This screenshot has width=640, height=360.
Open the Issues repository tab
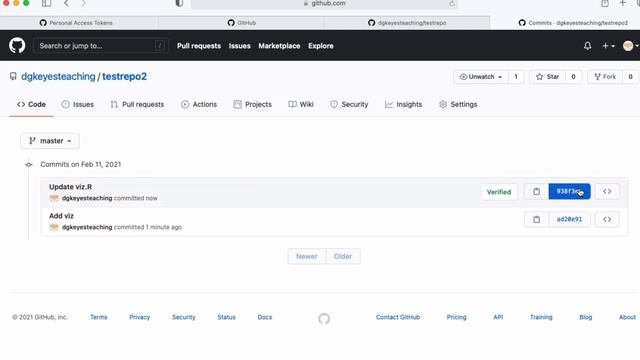click(x=78, y=104)
